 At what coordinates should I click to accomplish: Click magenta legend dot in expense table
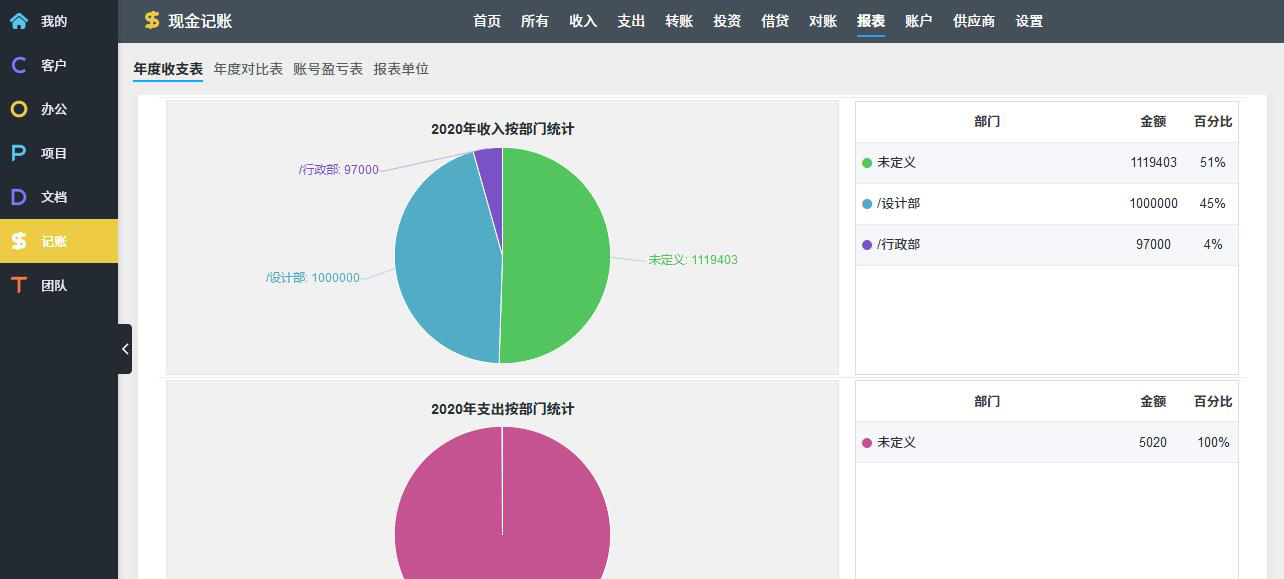867,443
